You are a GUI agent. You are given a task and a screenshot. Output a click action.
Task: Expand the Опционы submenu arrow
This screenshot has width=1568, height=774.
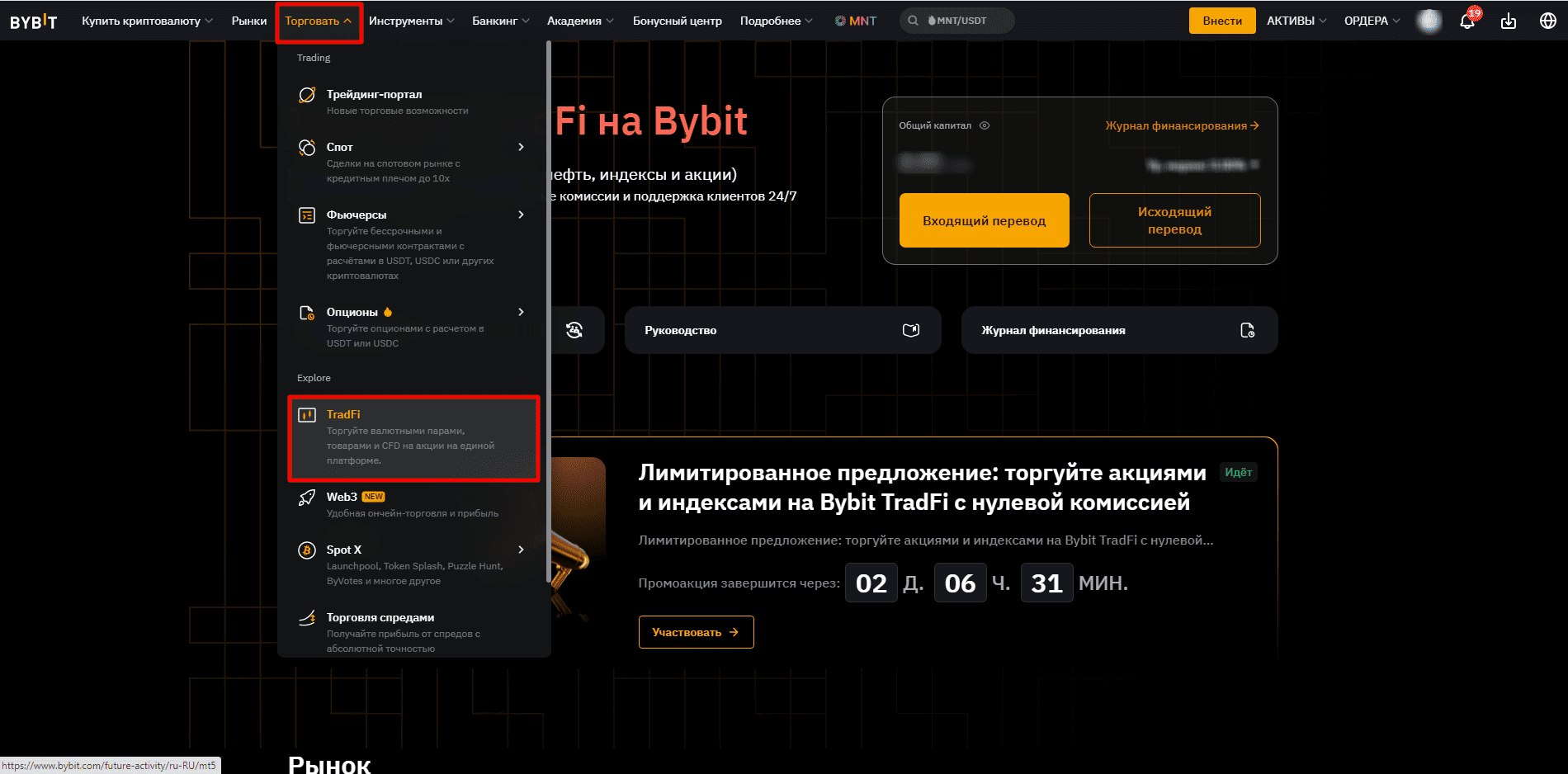[521, 313]
